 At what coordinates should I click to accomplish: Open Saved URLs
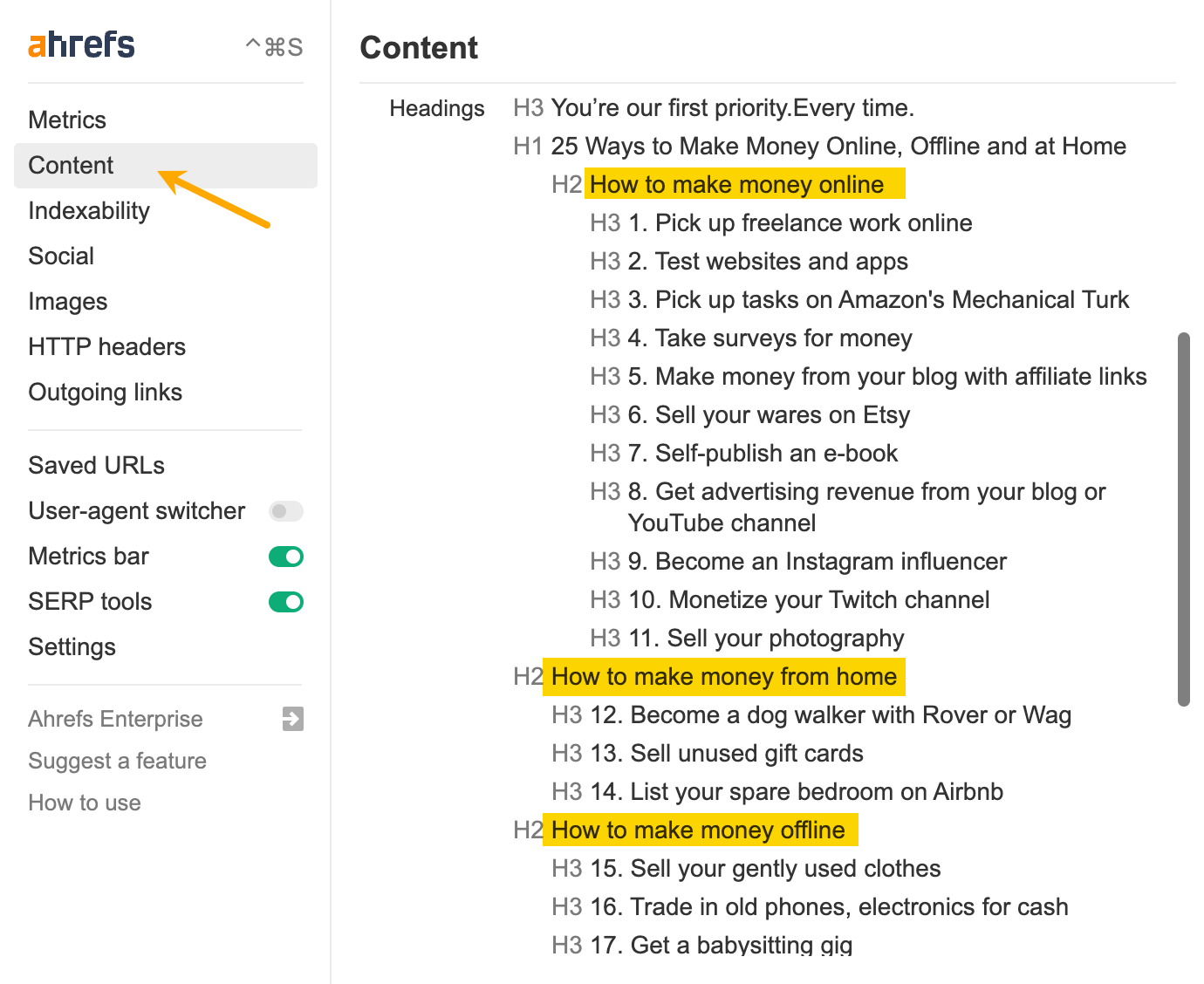[x=96, y=465]
